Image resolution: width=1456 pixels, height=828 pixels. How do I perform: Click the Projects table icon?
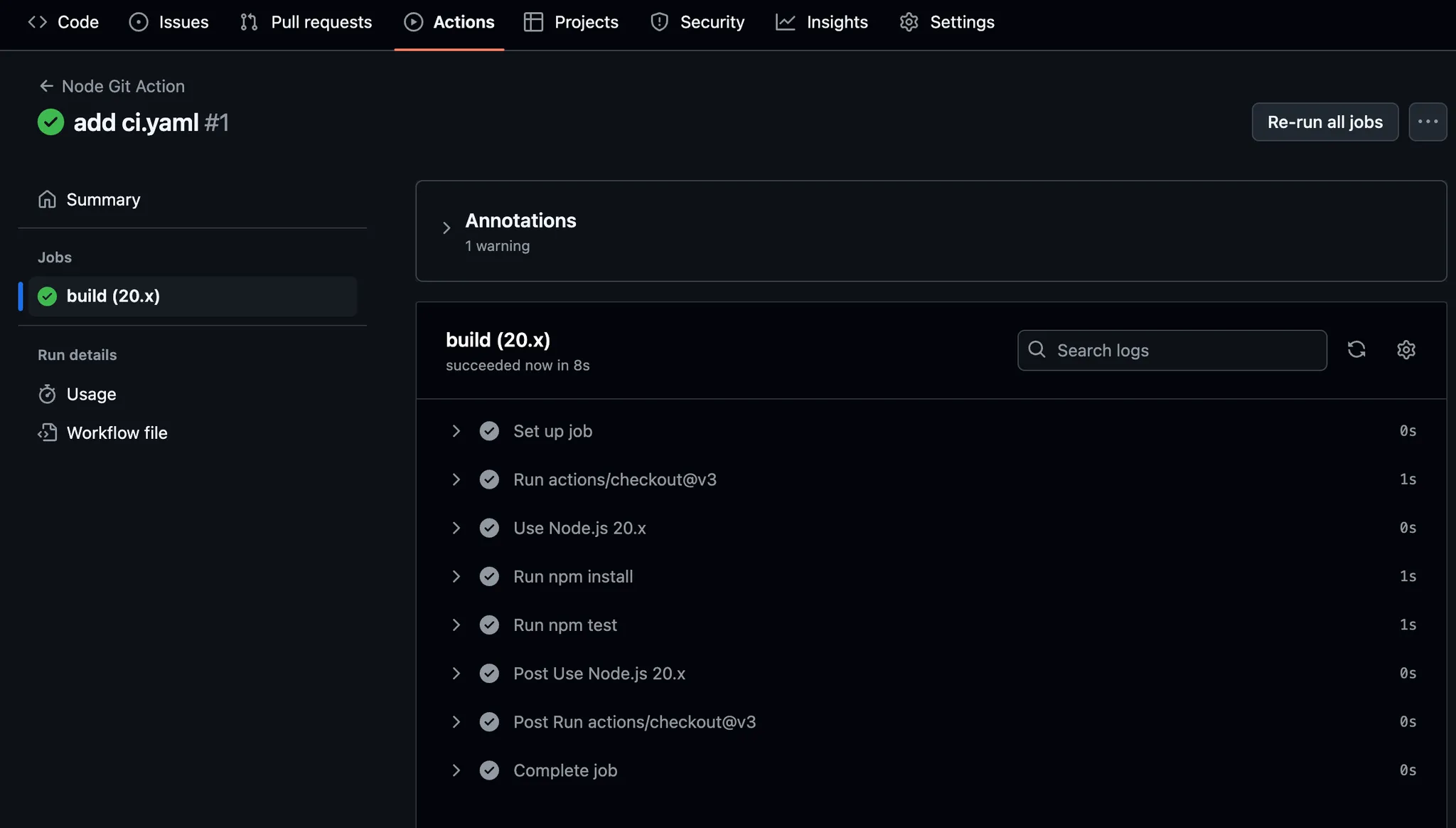[x=533, y=22]
